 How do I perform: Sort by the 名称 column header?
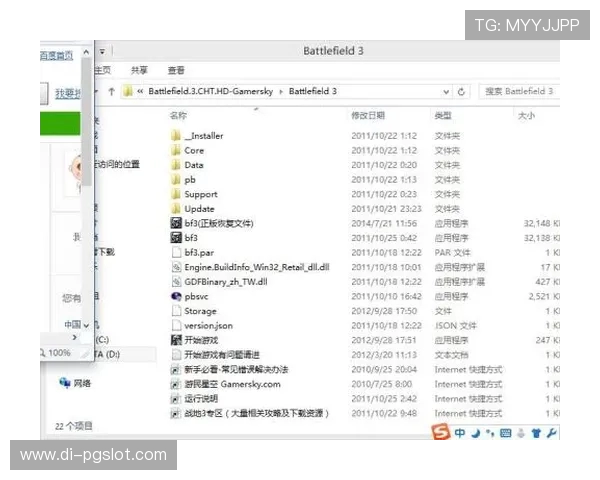pos(178,115)
